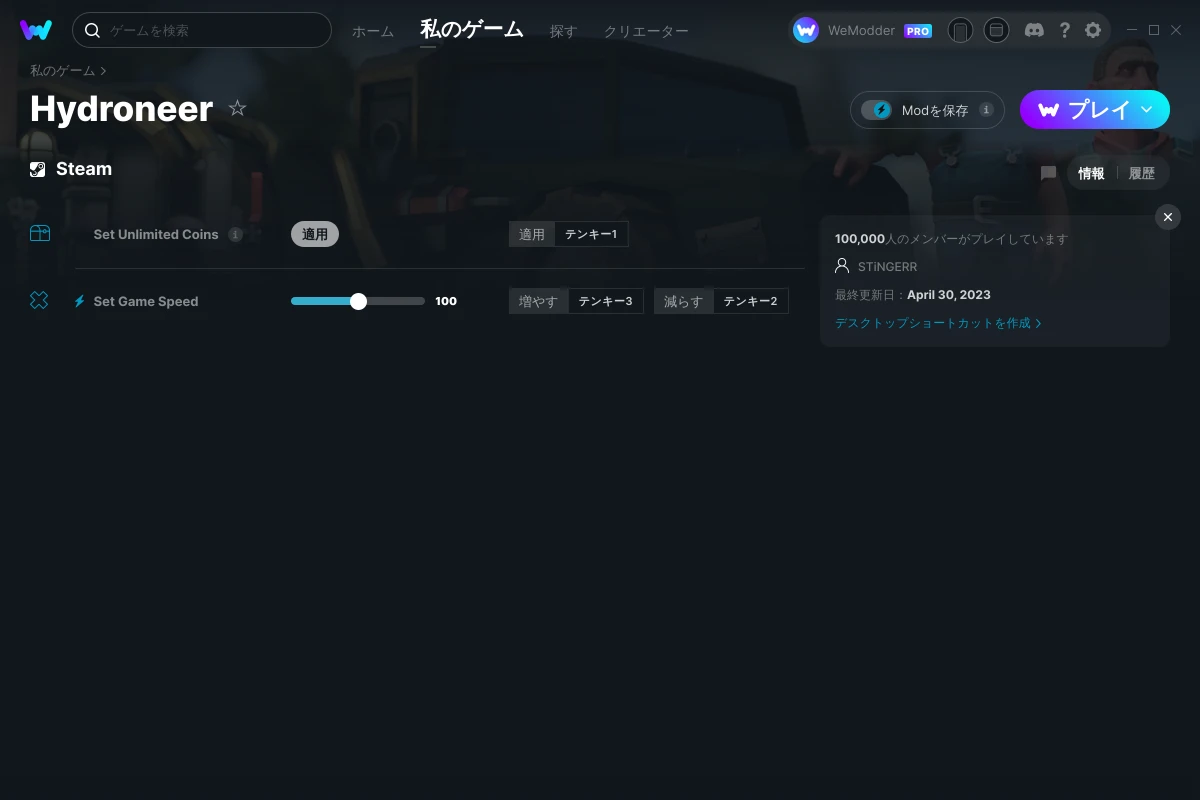The image size is (1200, 800).
Task: Click the WeMod logo icon
Action: coord(36,30)
